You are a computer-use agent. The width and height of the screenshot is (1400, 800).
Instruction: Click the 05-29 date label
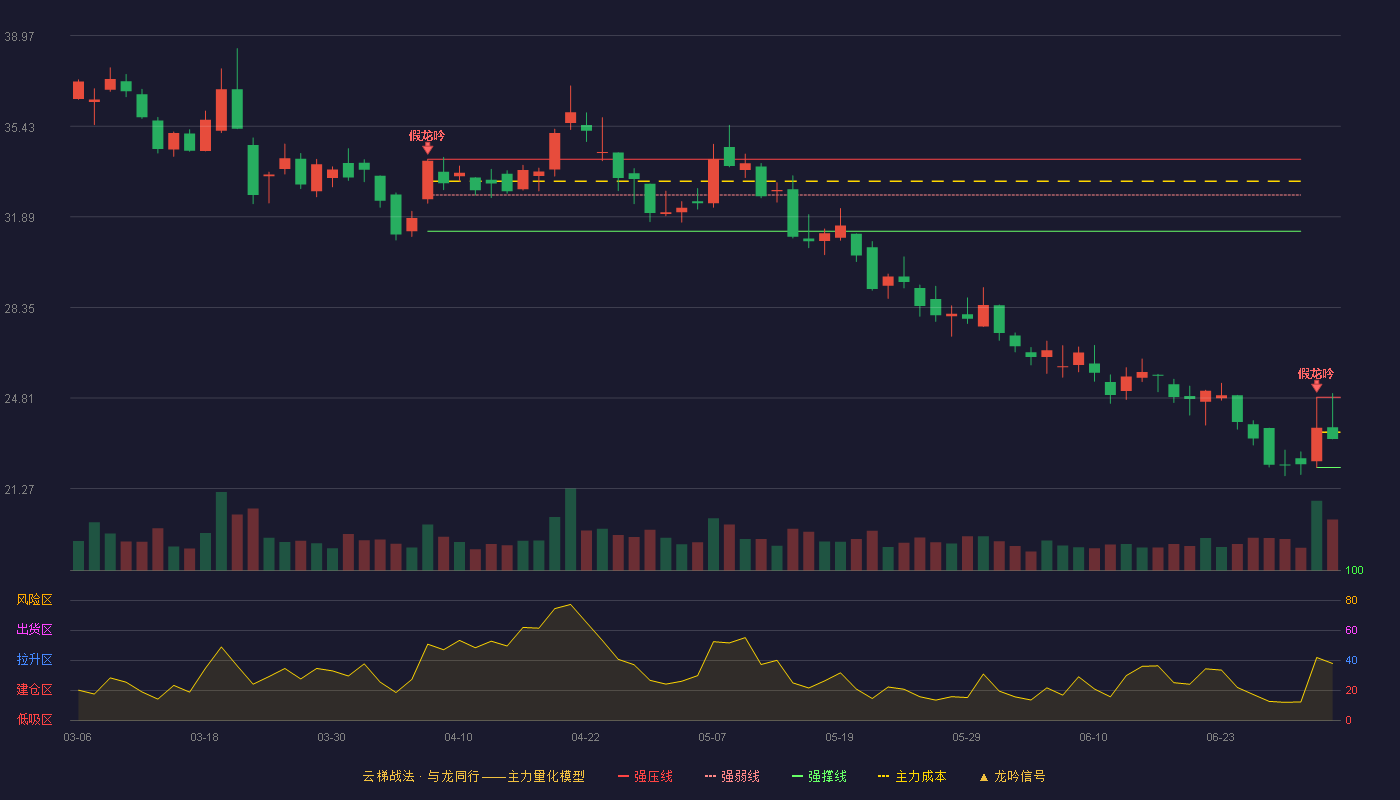click(966, 737)
